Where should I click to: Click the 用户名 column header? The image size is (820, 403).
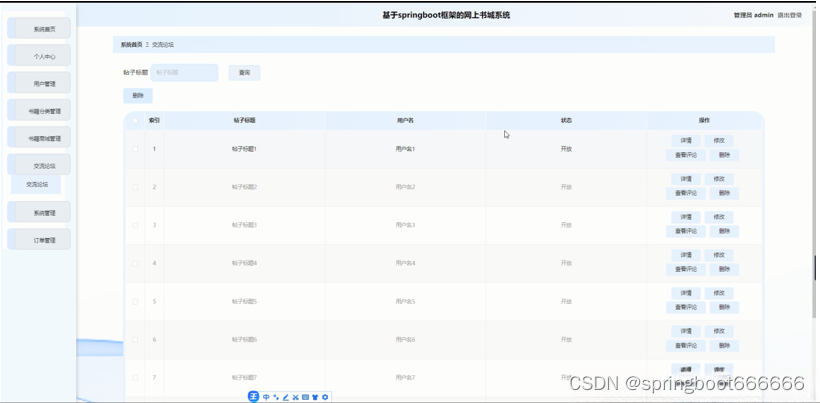[405, 121]
